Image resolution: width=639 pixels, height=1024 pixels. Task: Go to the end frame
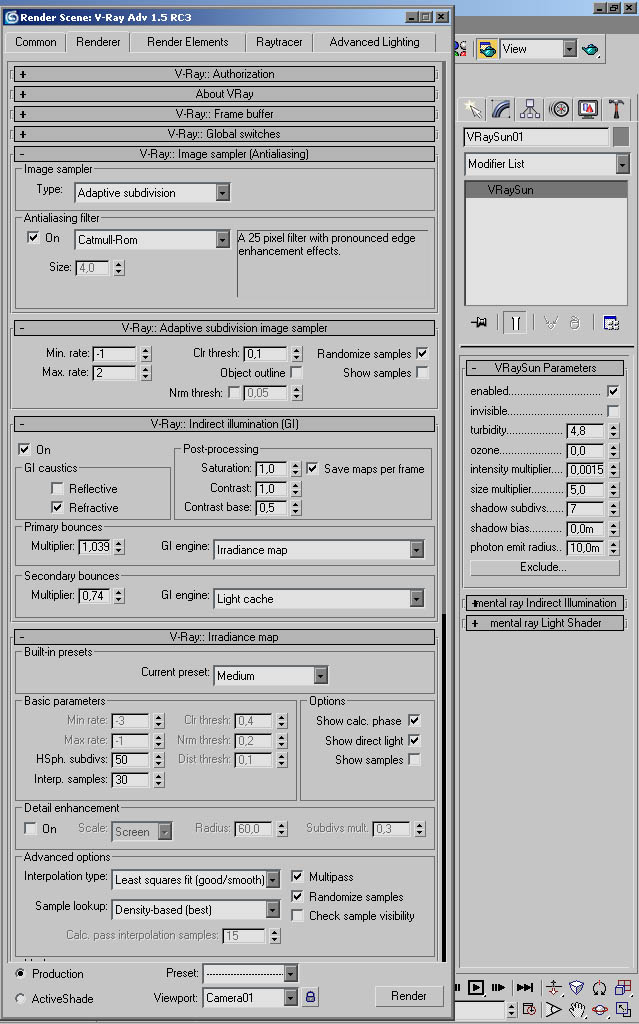point(525,987)
